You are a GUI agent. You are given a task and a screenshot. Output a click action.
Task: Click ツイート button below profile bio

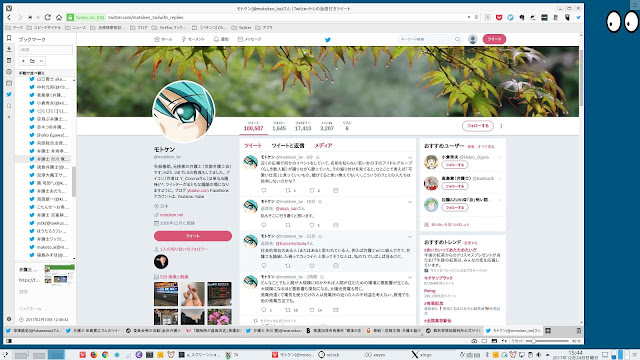[193, 236]
